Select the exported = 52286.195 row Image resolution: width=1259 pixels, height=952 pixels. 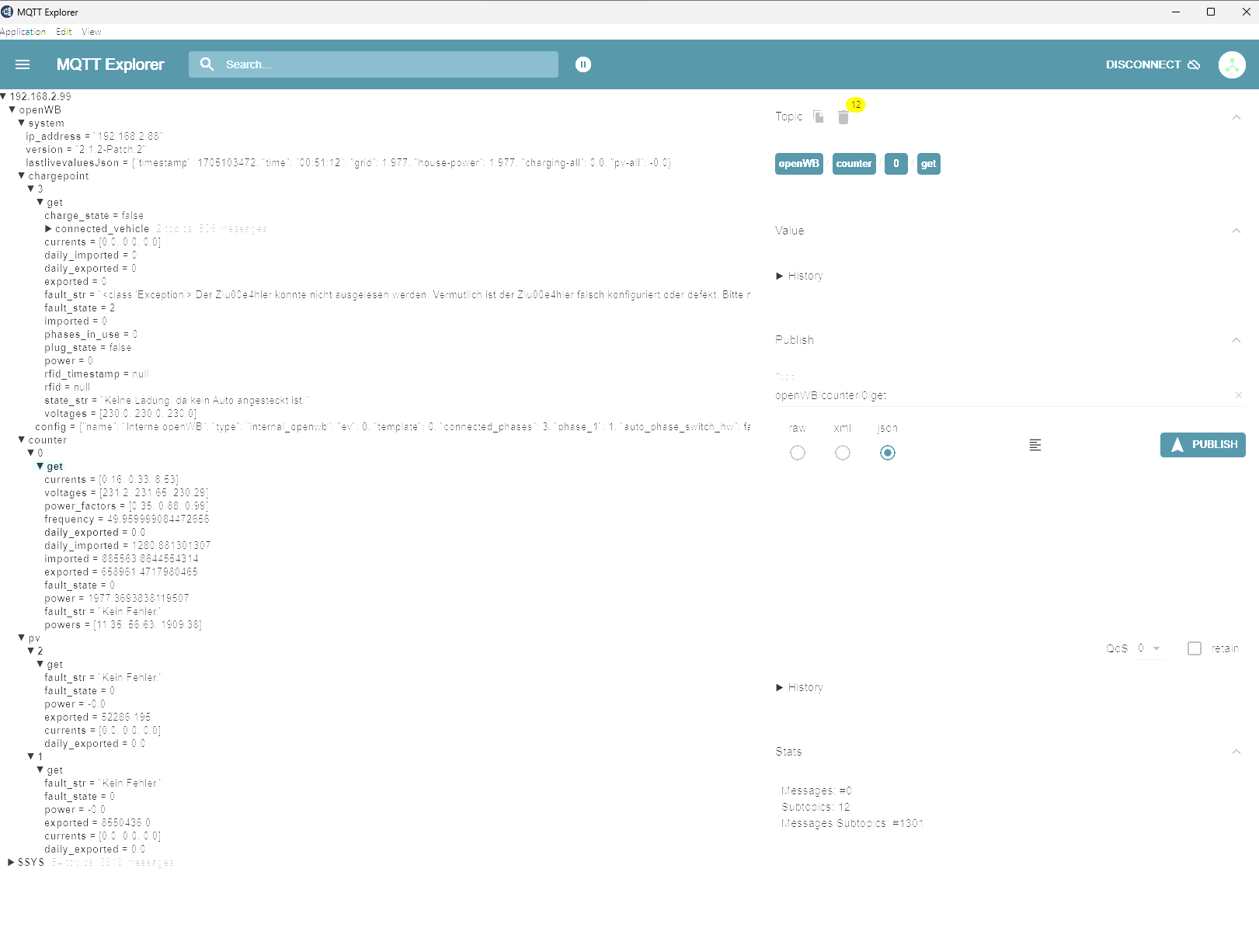tap(98, 717)
